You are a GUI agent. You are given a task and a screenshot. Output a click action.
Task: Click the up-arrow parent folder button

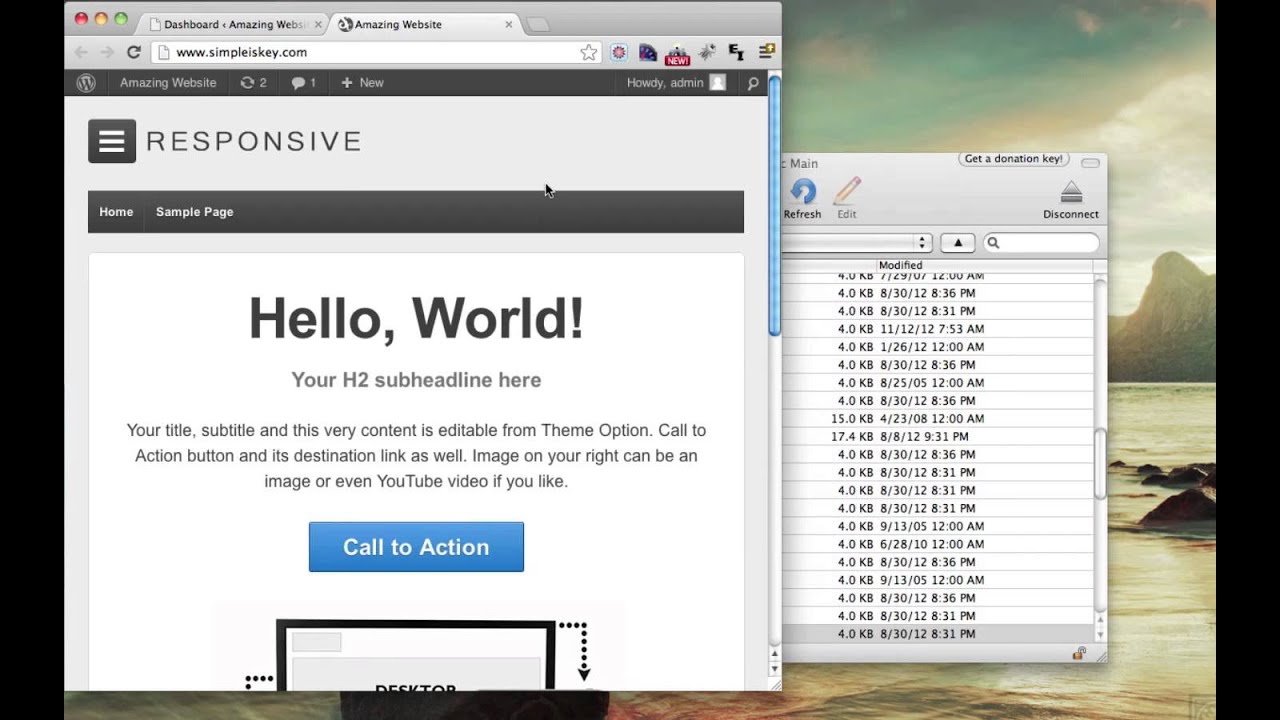click(x=958, y=243)
